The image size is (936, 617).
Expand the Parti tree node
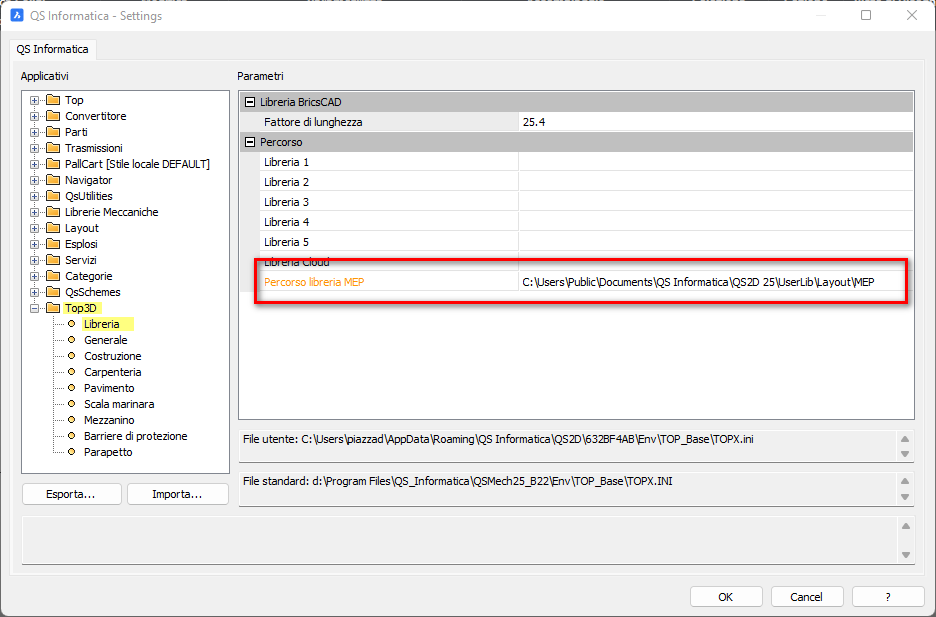pyautogui.click(x=35, y=132)
